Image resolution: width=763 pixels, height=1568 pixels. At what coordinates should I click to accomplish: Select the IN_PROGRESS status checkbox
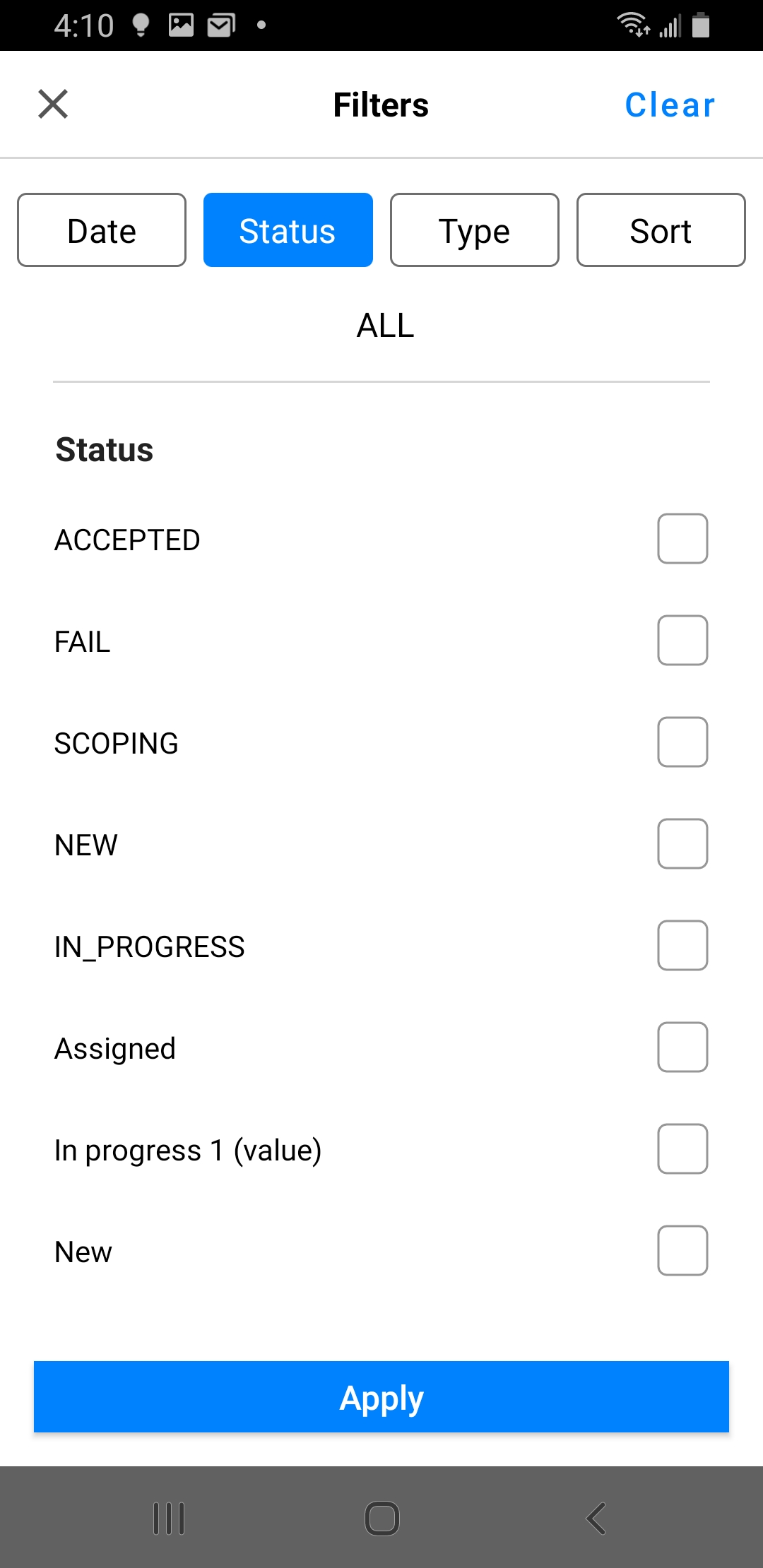pos(682,946)
